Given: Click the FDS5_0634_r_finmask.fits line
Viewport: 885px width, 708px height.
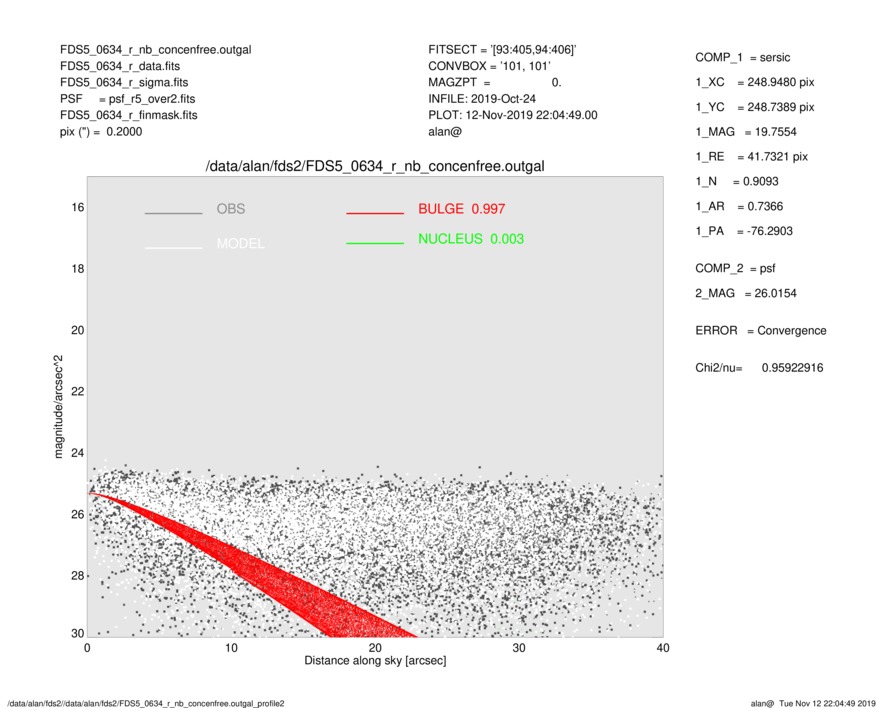Looking at the screenshot, I should [129, 115].
